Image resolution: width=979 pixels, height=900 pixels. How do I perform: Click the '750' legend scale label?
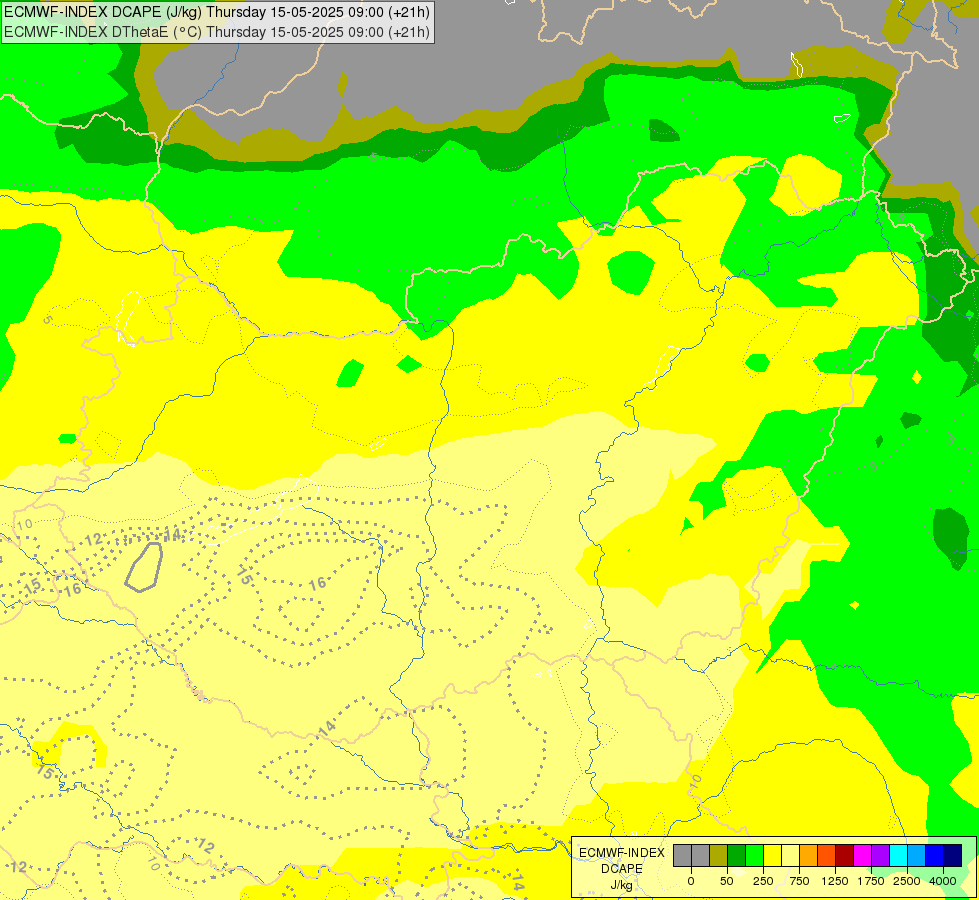click(799, 881)
